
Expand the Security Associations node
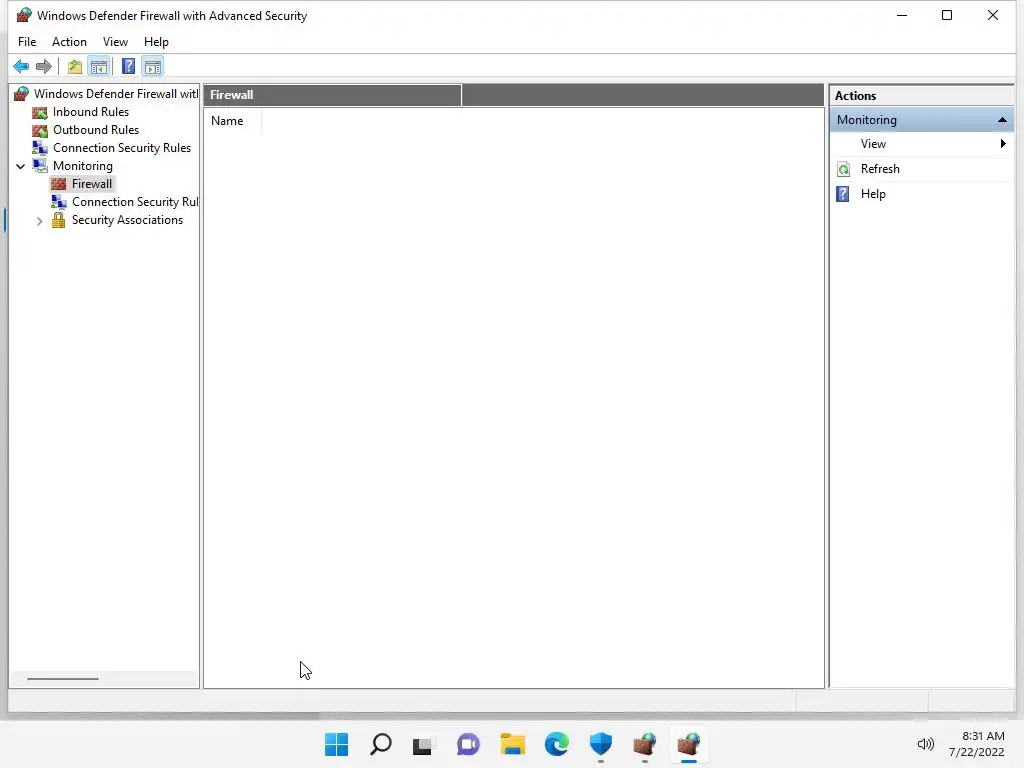coord(39,221)
